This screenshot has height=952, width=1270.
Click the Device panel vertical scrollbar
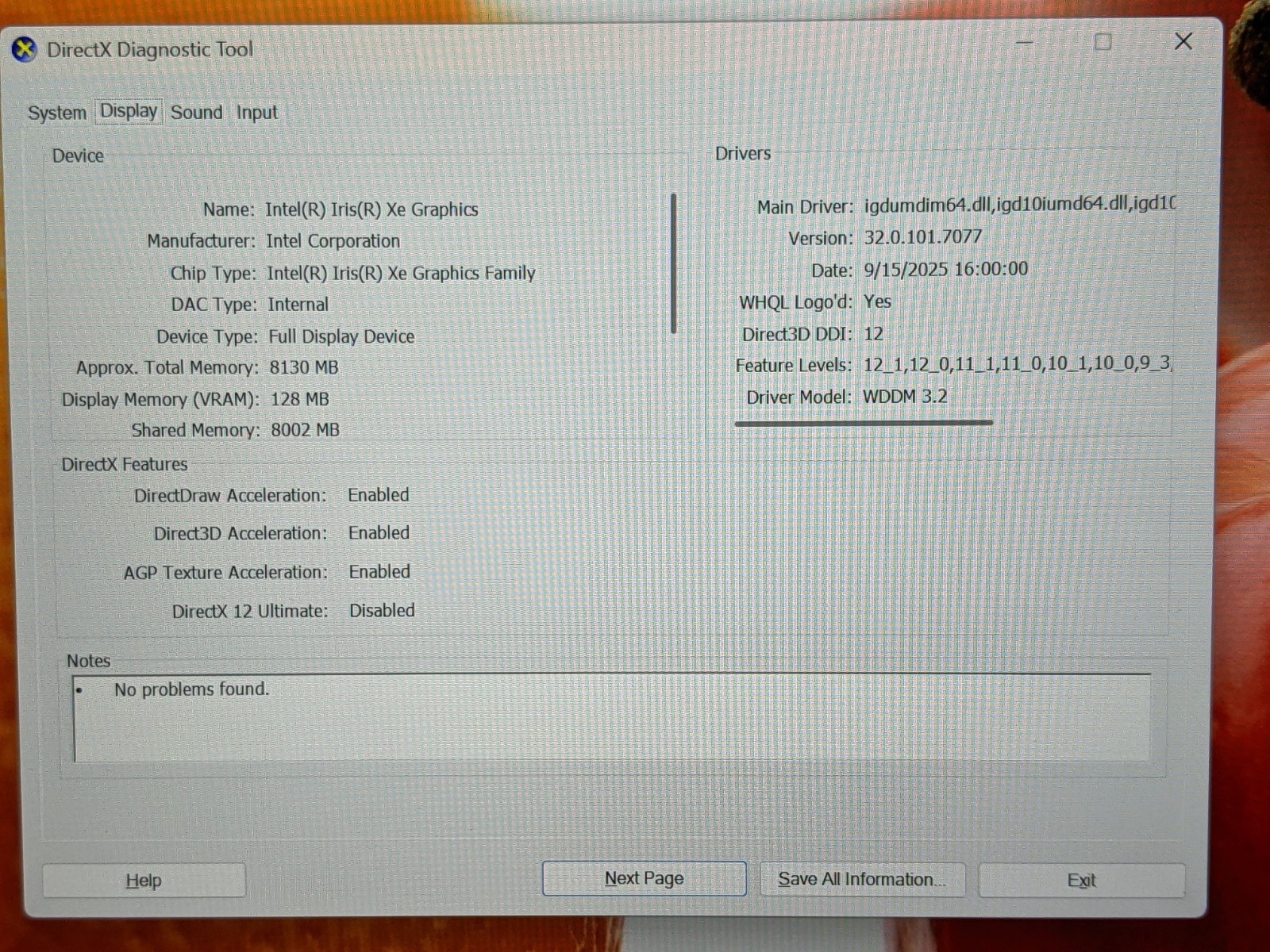coord(674,263)
